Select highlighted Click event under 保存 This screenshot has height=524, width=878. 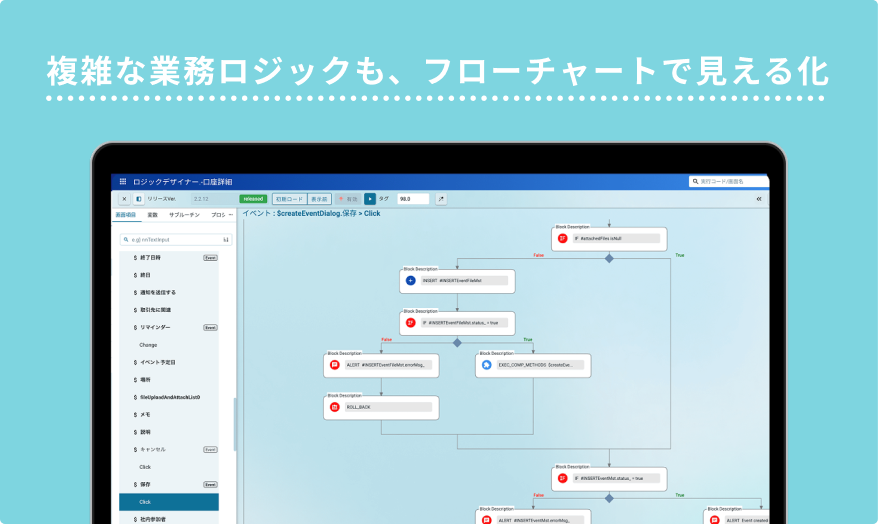coord(169,502)
